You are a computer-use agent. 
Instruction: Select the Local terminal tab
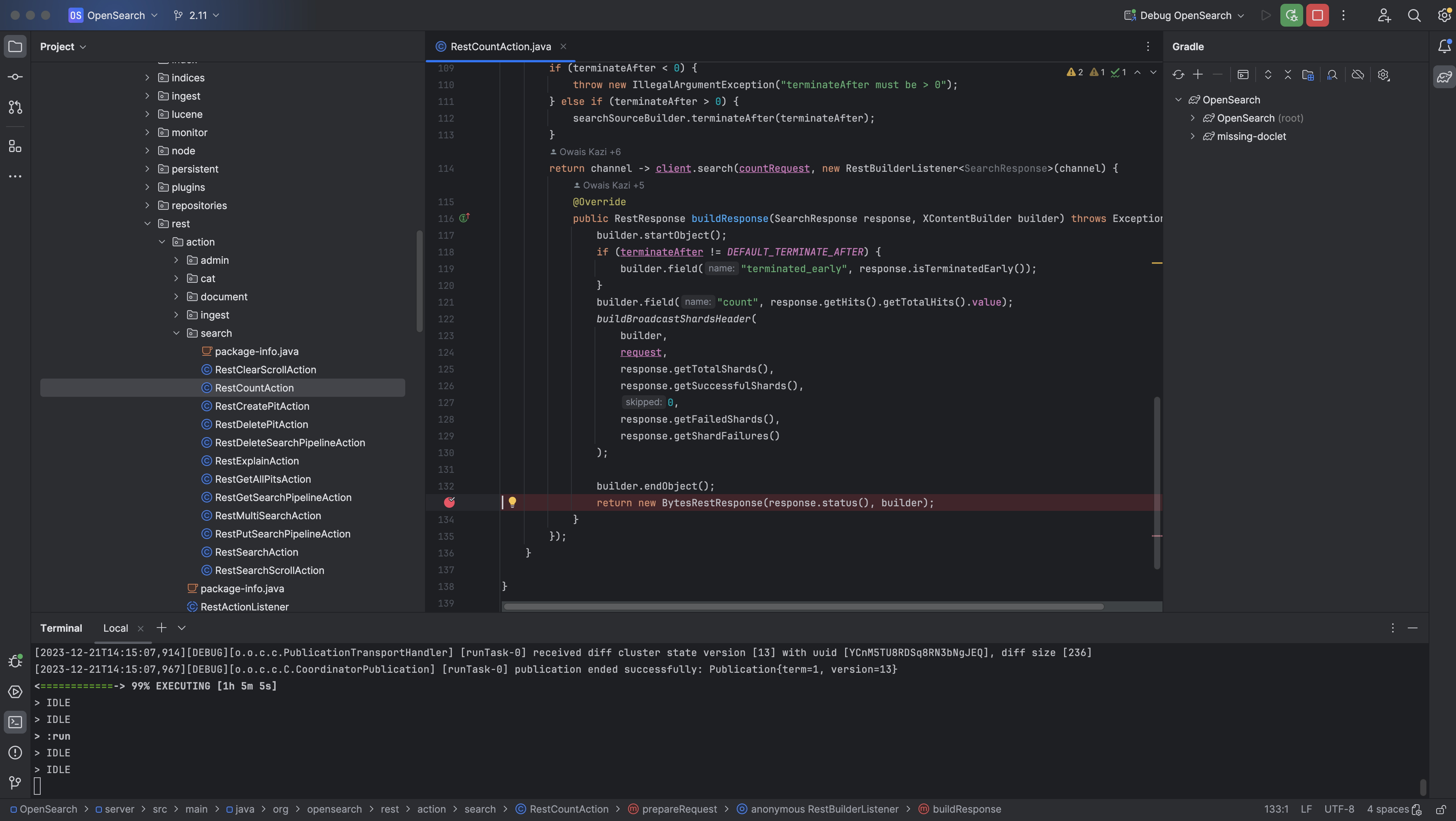(x=115, y=628)
